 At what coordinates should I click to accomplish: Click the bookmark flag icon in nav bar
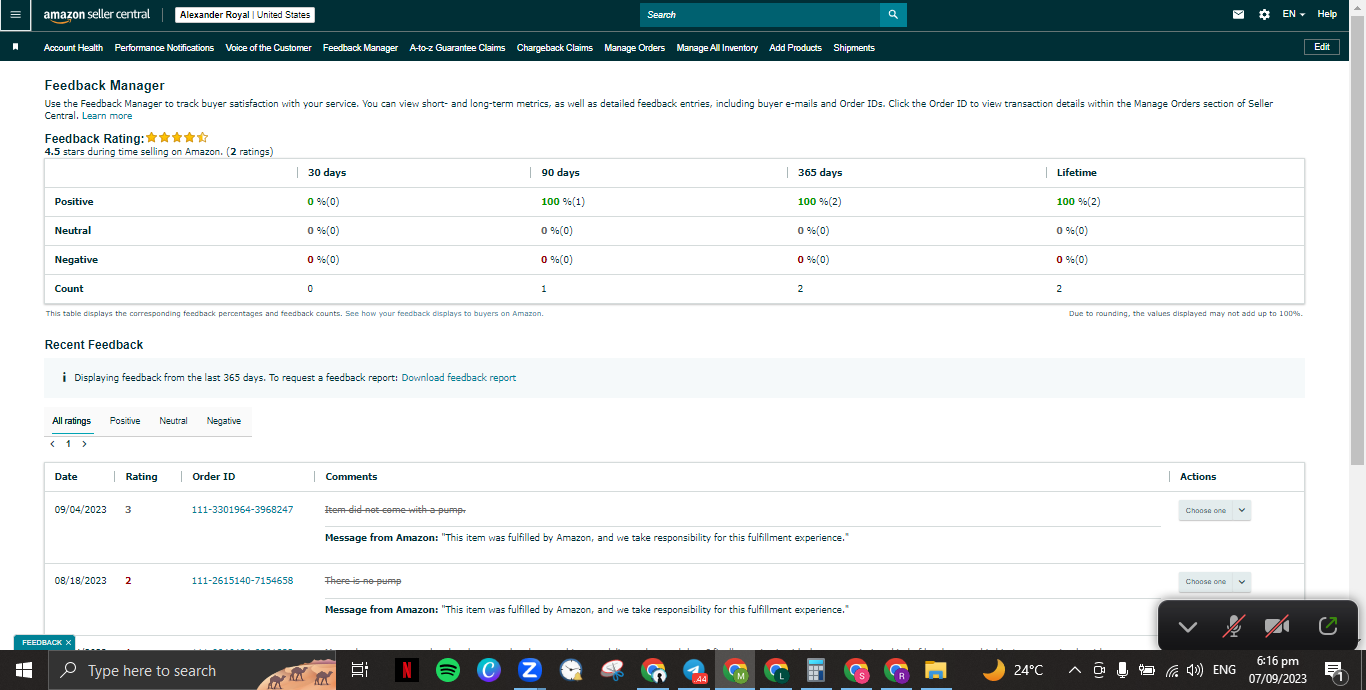pos(15,47)
